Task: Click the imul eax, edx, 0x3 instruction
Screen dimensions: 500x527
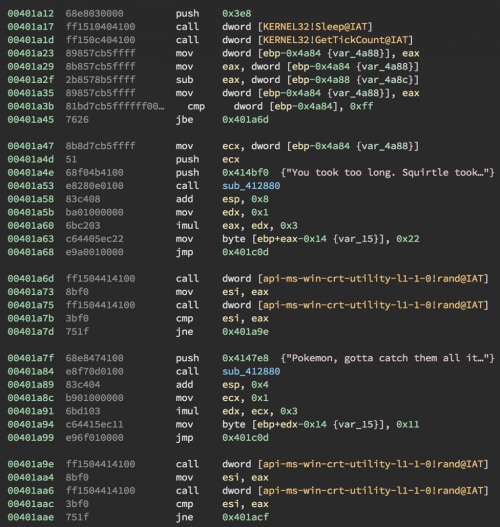Action: point(237,226)
